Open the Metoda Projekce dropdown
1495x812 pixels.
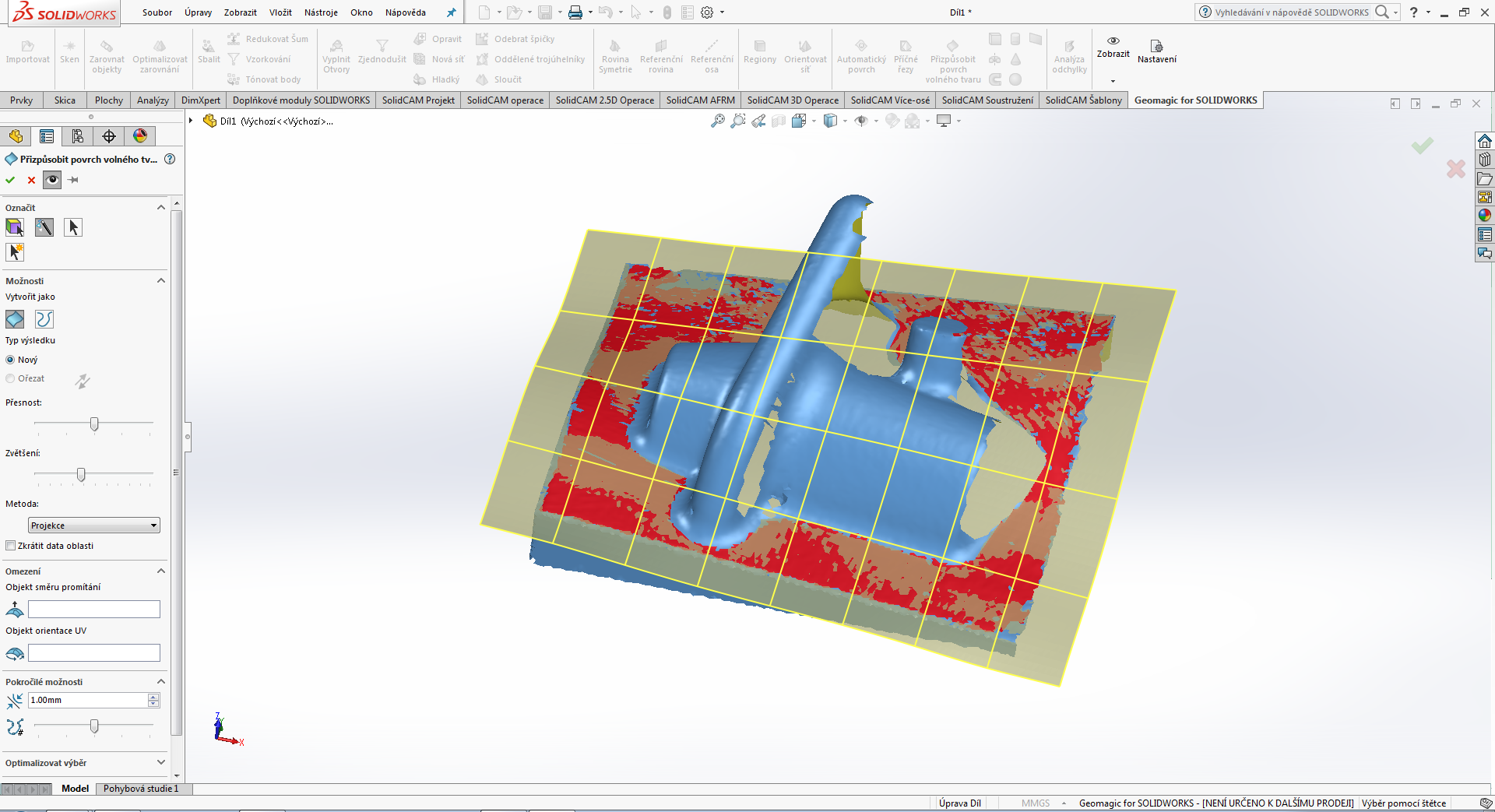(x=93, y=526)
